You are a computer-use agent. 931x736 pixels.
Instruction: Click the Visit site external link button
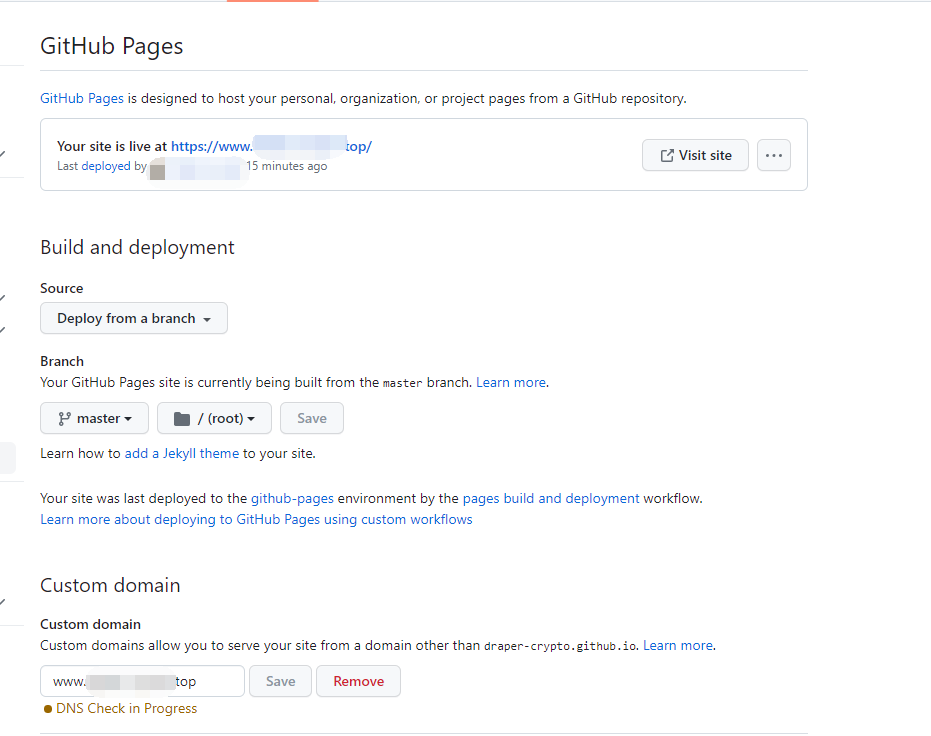[695, 155]
